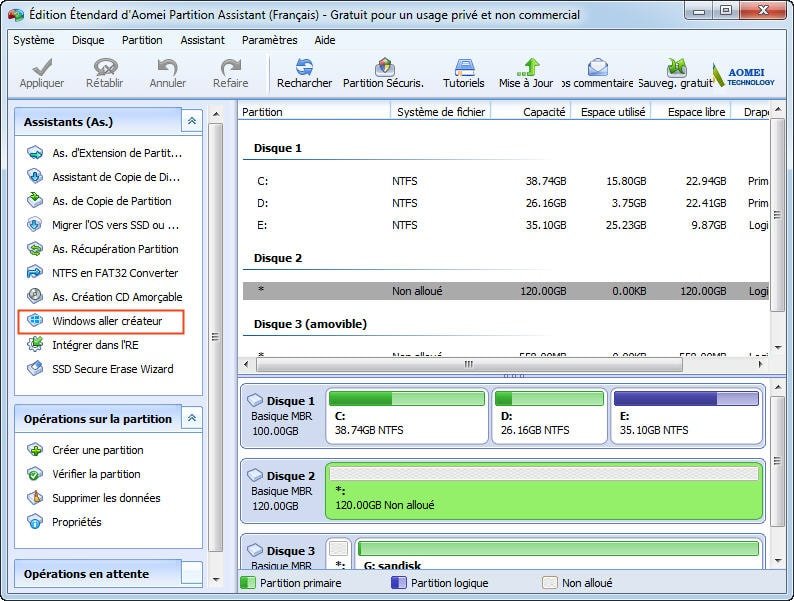
Task: Click the Mise à Jour update icon
Action: (528, 66)
